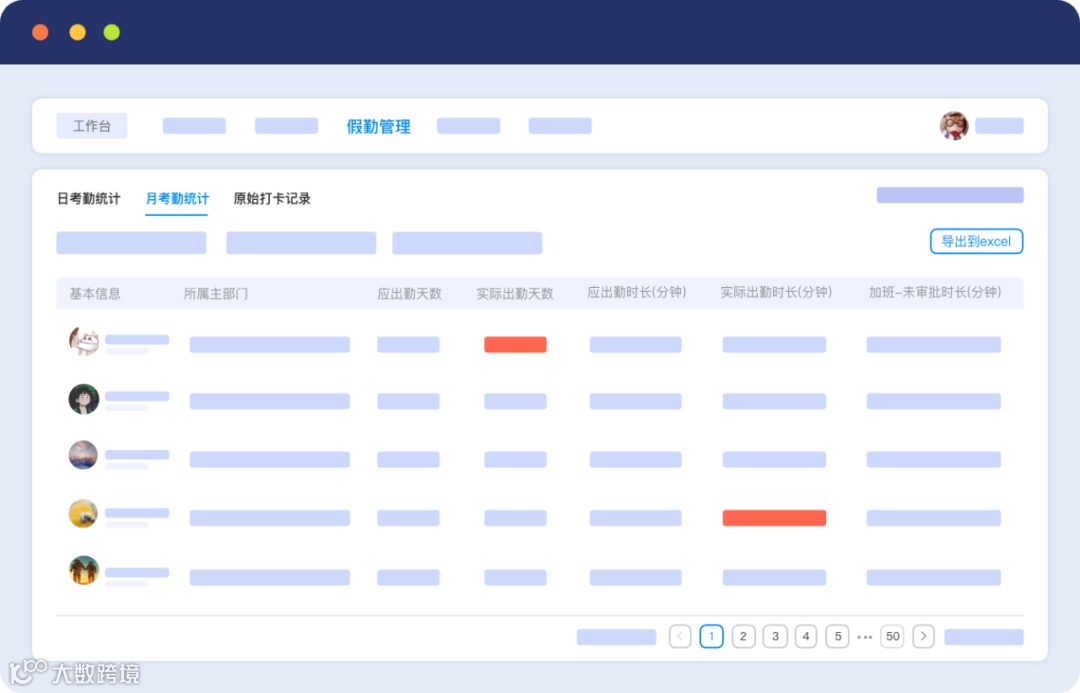Click the 基本信息 column header
Viewport: 1080px width, 693px height.
(x=95, y=293)
